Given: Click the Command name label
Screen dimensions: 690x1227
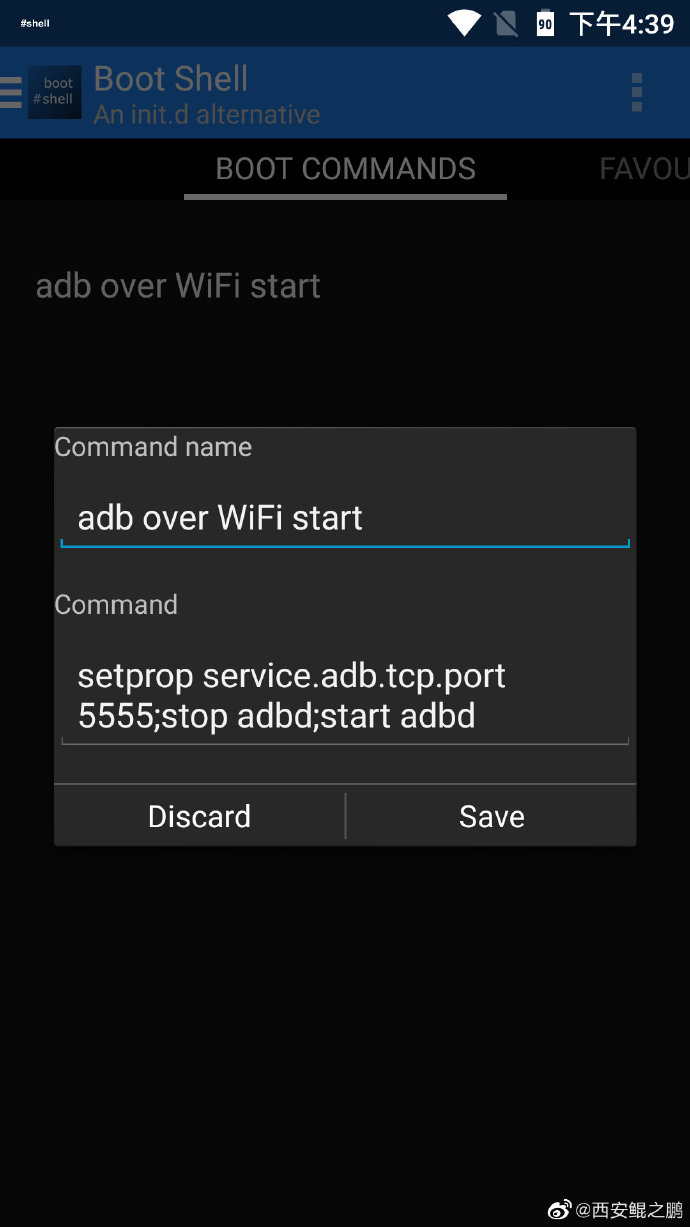Looking at the screenshot, I should (153, 447).
